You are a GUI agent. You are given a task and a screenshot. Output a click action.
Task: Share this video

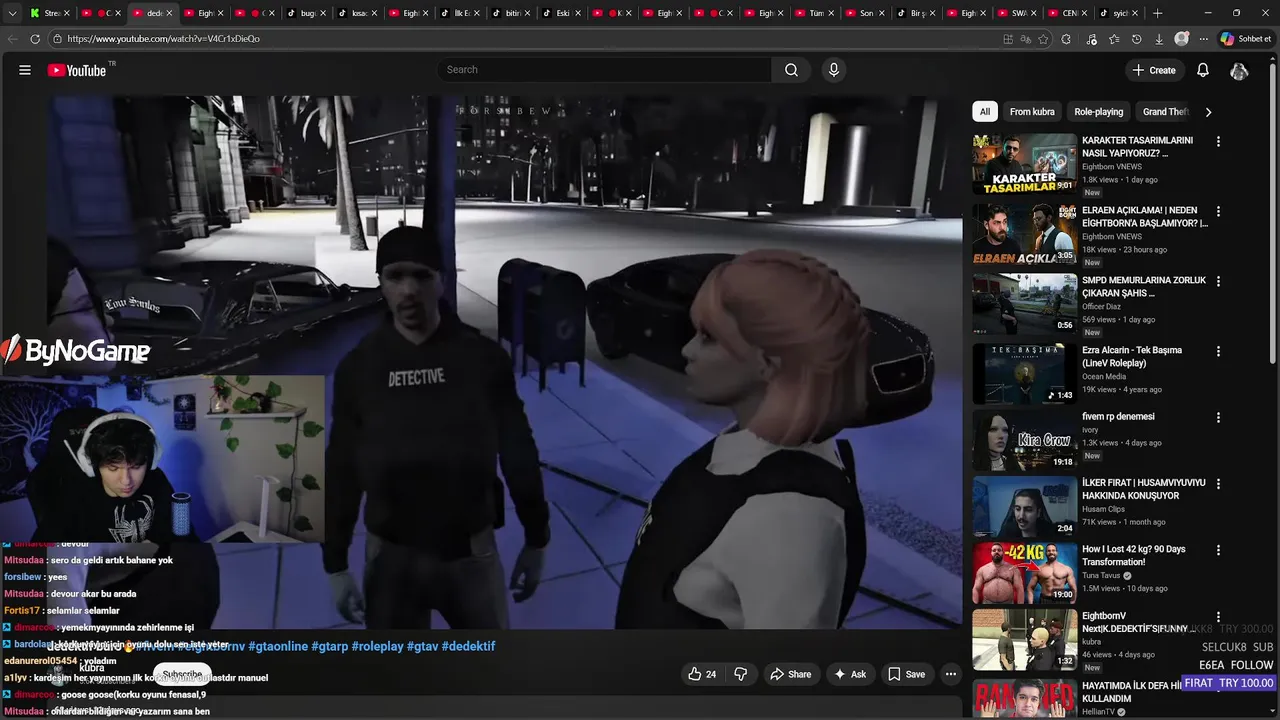coord(790,674)
